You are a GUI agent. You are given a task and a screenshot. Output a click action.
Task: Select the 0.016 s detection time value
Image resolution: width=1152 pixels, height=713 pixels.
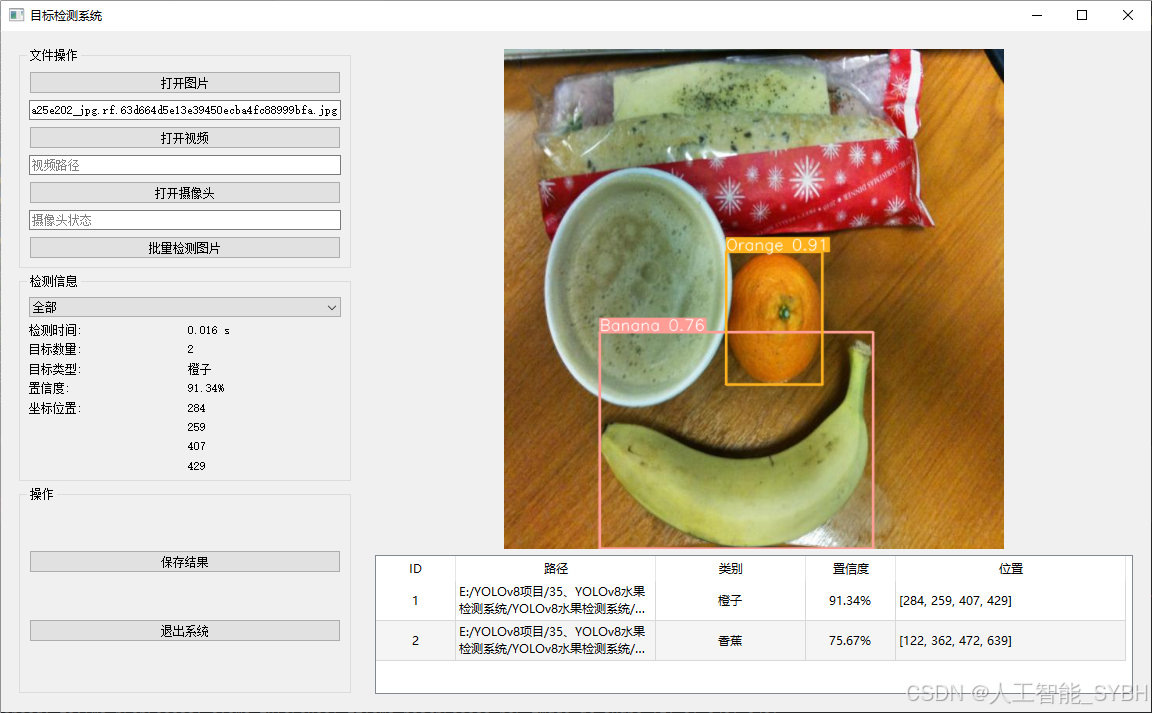pyautogui.click(x=209, y=330)
